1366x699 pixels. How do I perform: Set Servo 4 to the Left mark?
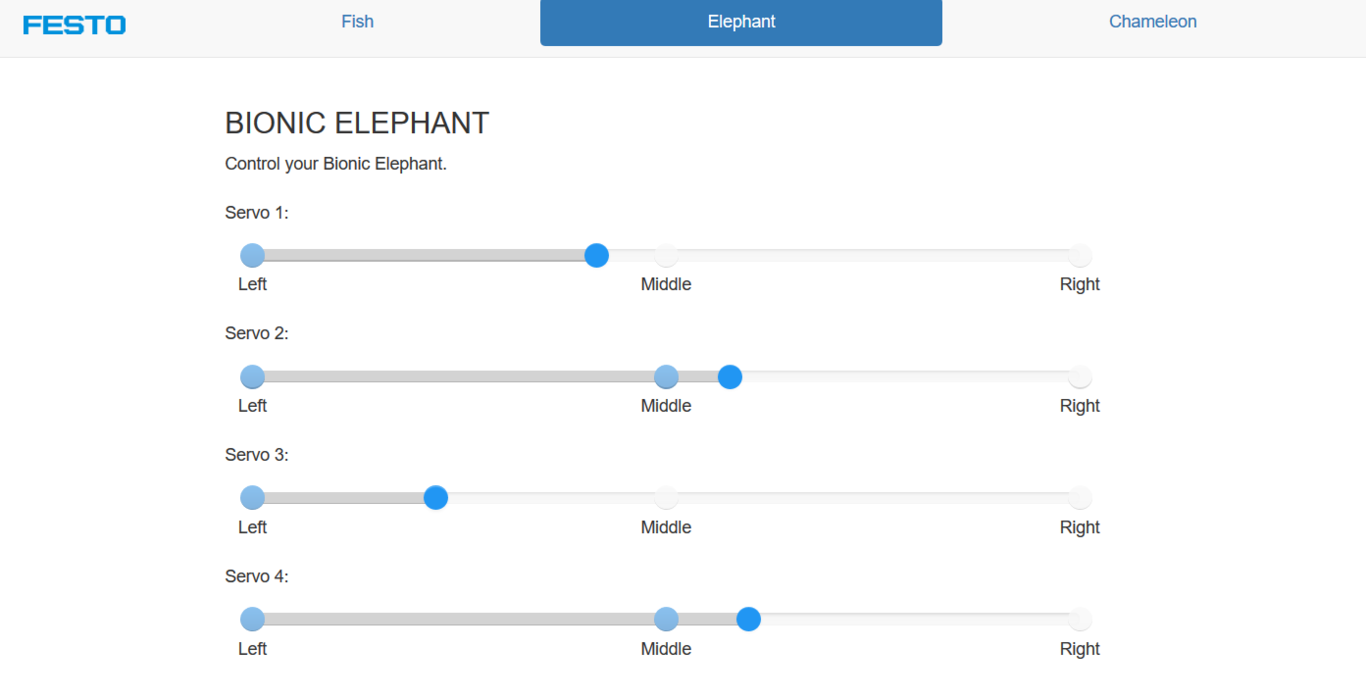tap(253, 620)
